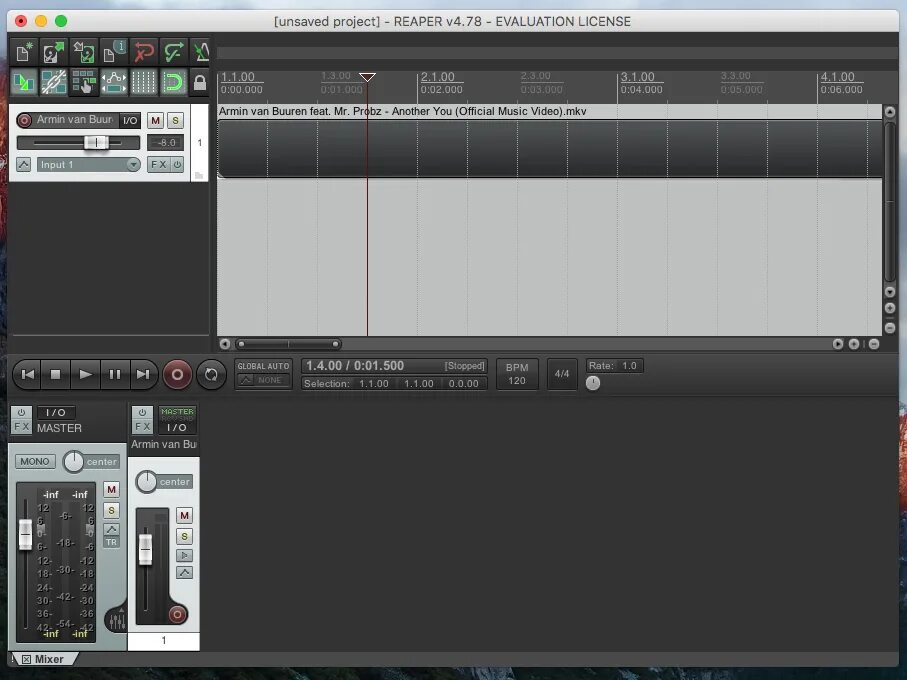The image size is (907, 680).
Task: Click the Rate 1.0 value field
Action: point(629,365)
